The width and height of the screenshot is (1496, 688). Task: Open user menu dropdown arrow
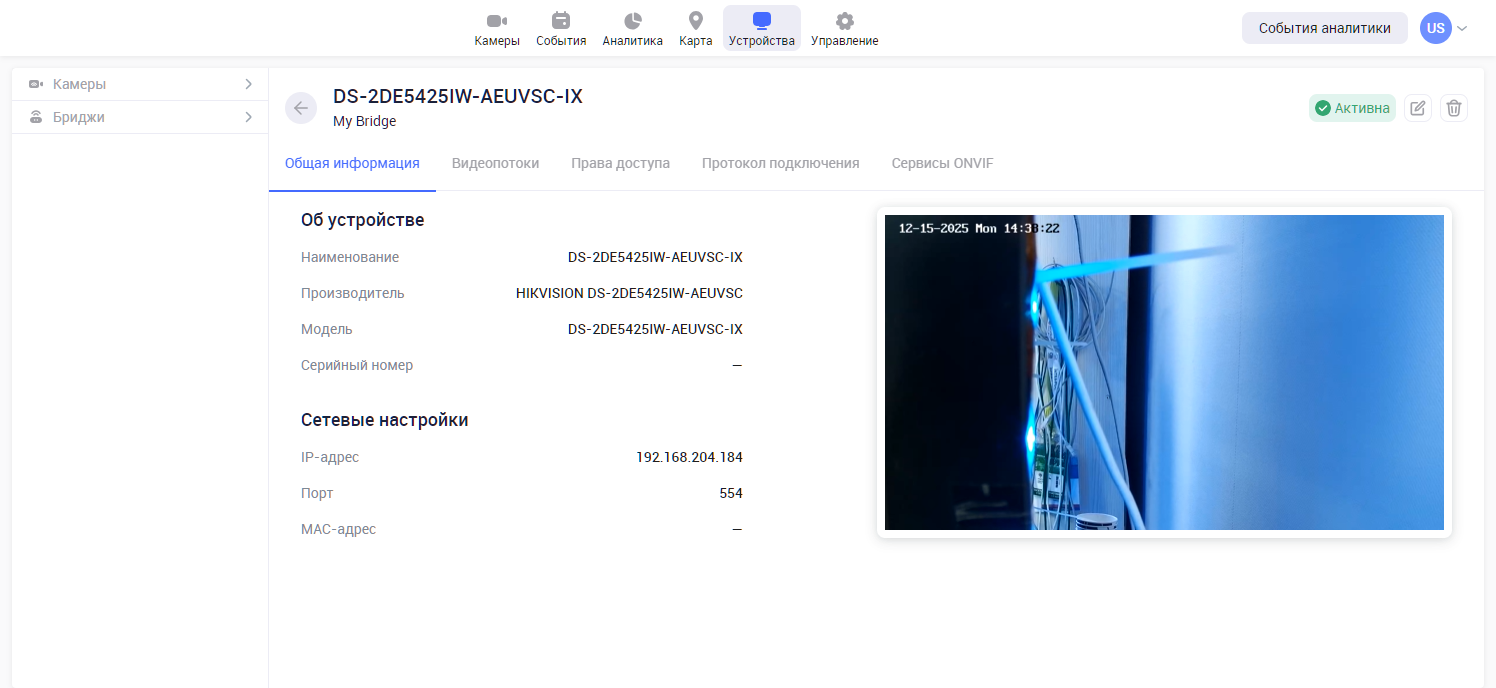point(1462,28)
